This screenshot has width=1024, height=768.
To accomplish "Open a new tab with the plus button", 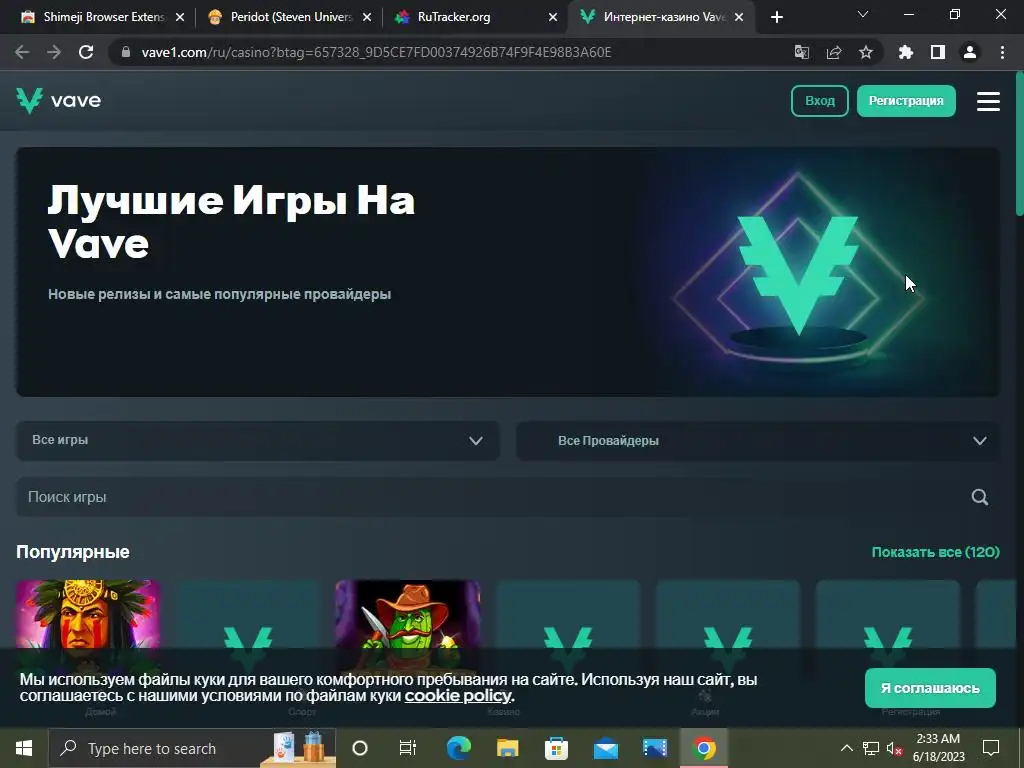I will [776, 18].
